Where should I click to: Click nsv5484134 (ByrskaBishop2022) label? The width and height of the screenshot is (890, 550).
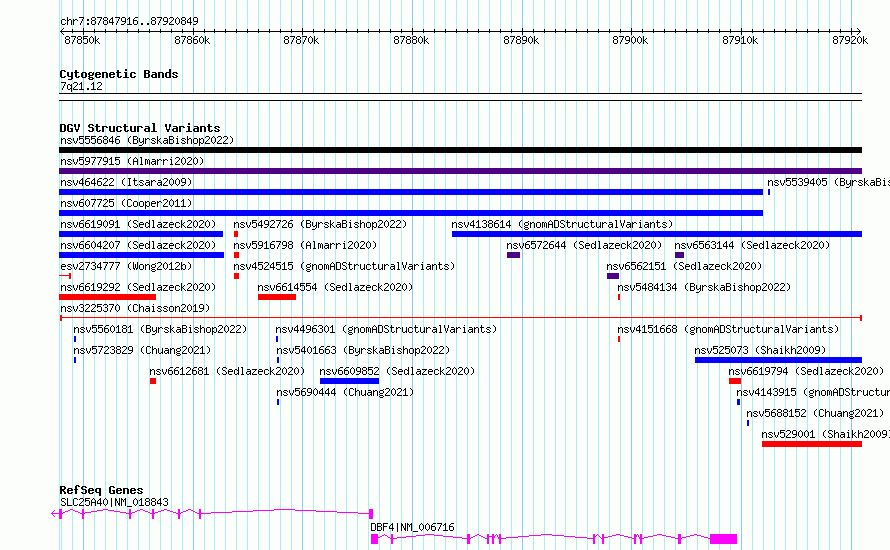pyautogui.click(x=704, y=287)
